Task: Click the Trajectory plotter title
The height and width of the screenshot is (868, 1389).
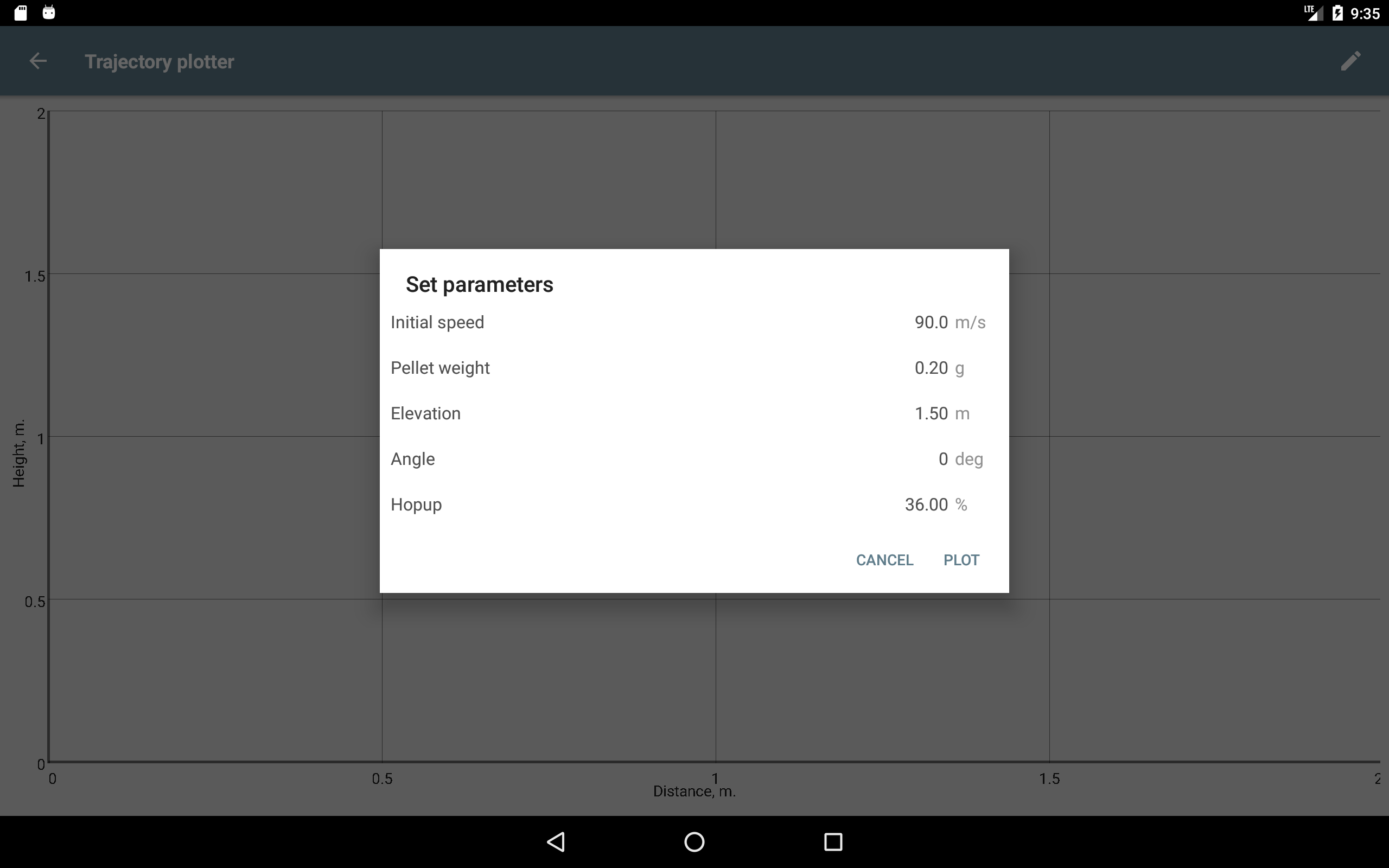Action: pyautogui.click(x=160, y=61)
